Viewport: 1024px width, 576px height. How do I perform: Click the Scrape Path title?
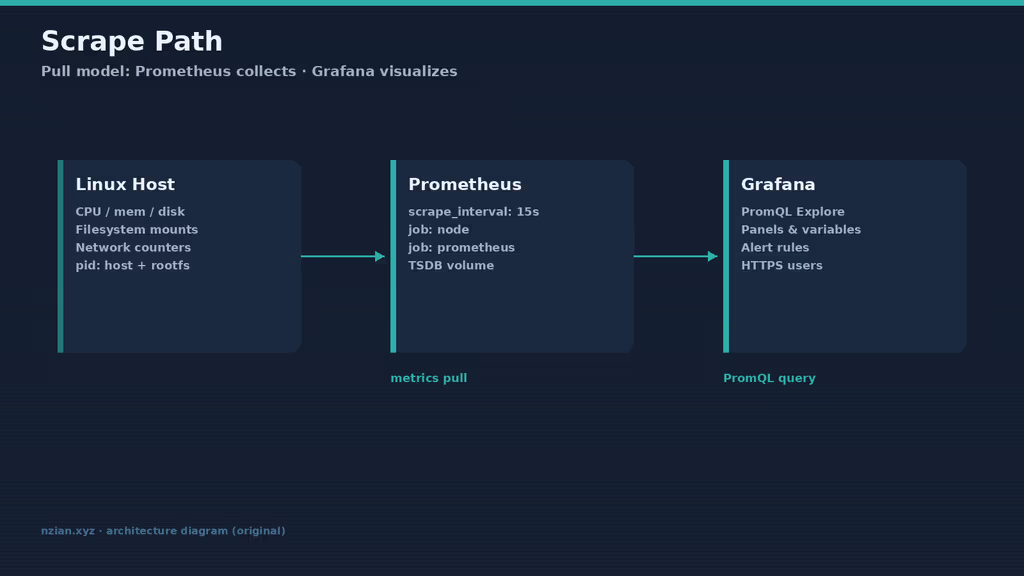point(132,42)
